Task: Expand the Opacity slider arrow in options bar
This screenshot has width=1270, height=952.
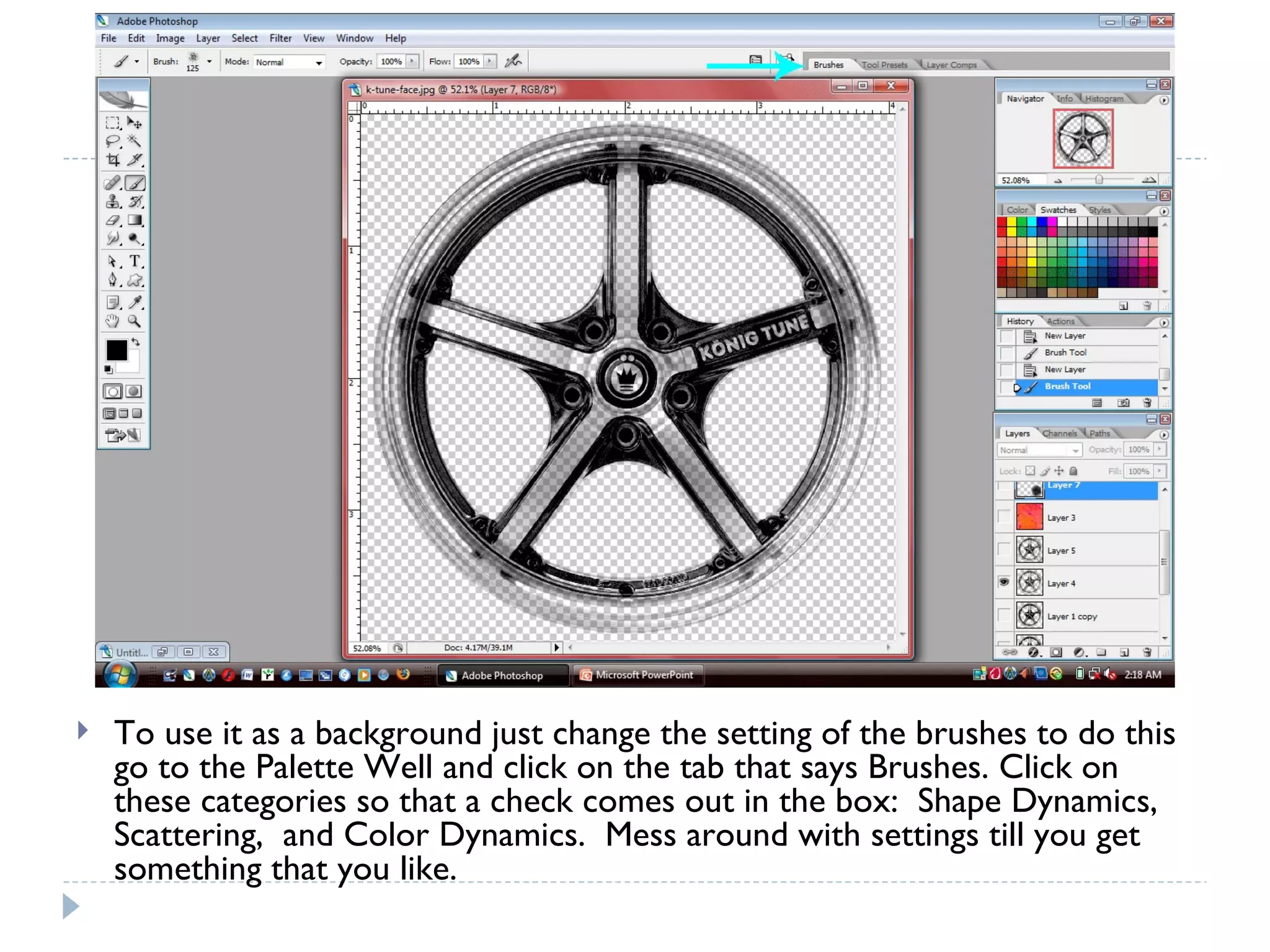Action: [412, 61]
